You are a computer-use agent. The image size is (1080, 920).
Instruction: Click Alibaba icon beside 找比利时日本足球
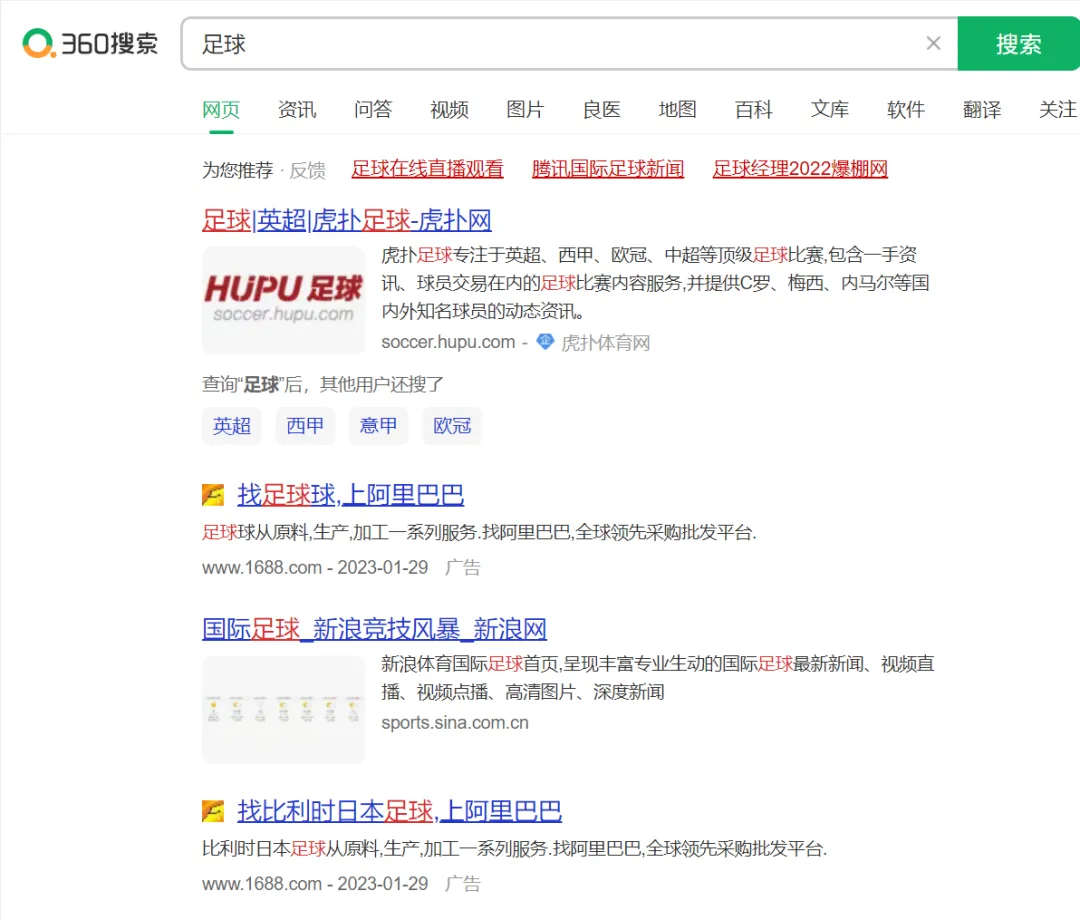tap(213, 811)
